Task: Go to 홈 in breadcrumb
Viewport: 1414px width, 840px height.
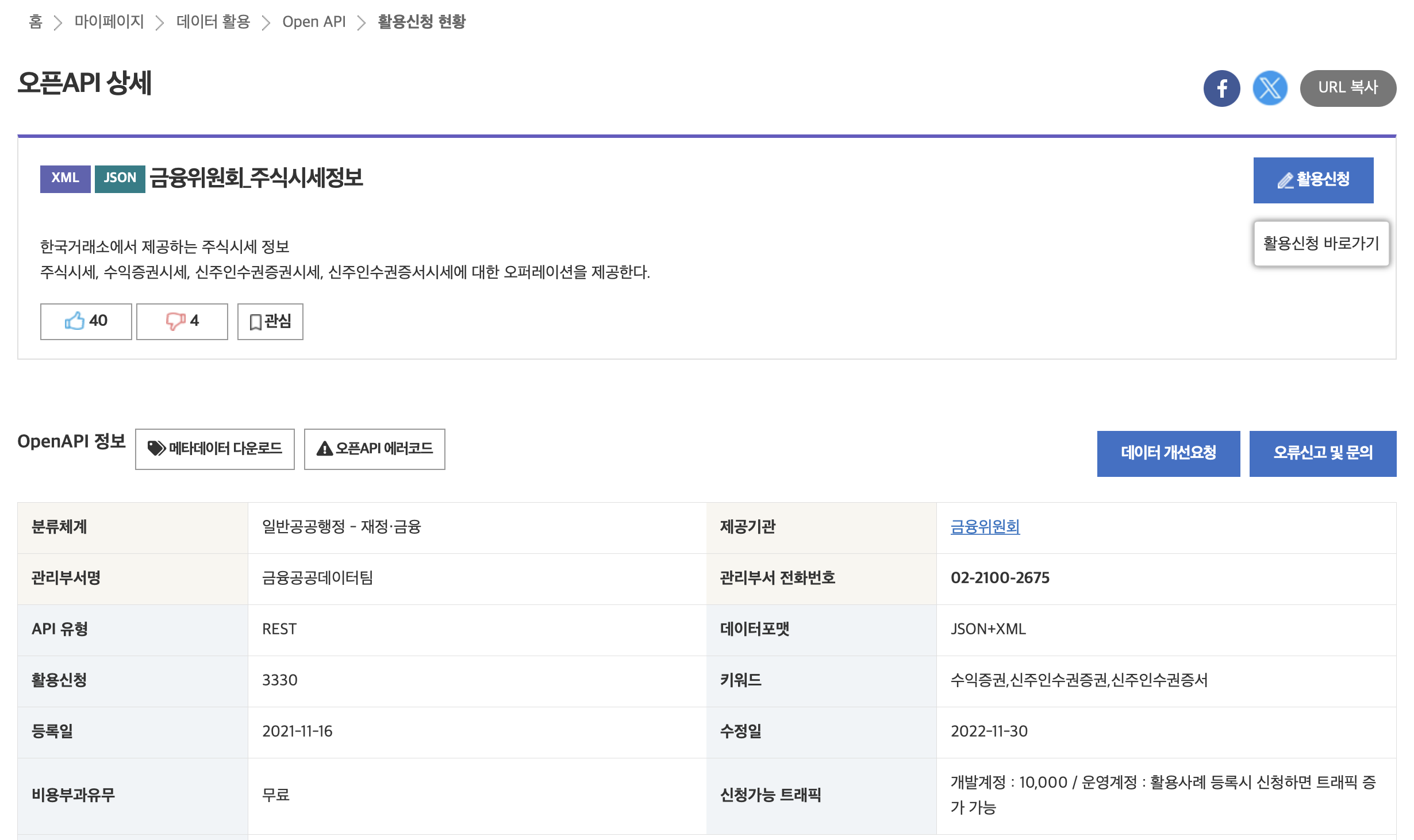Action: [36, 22]
